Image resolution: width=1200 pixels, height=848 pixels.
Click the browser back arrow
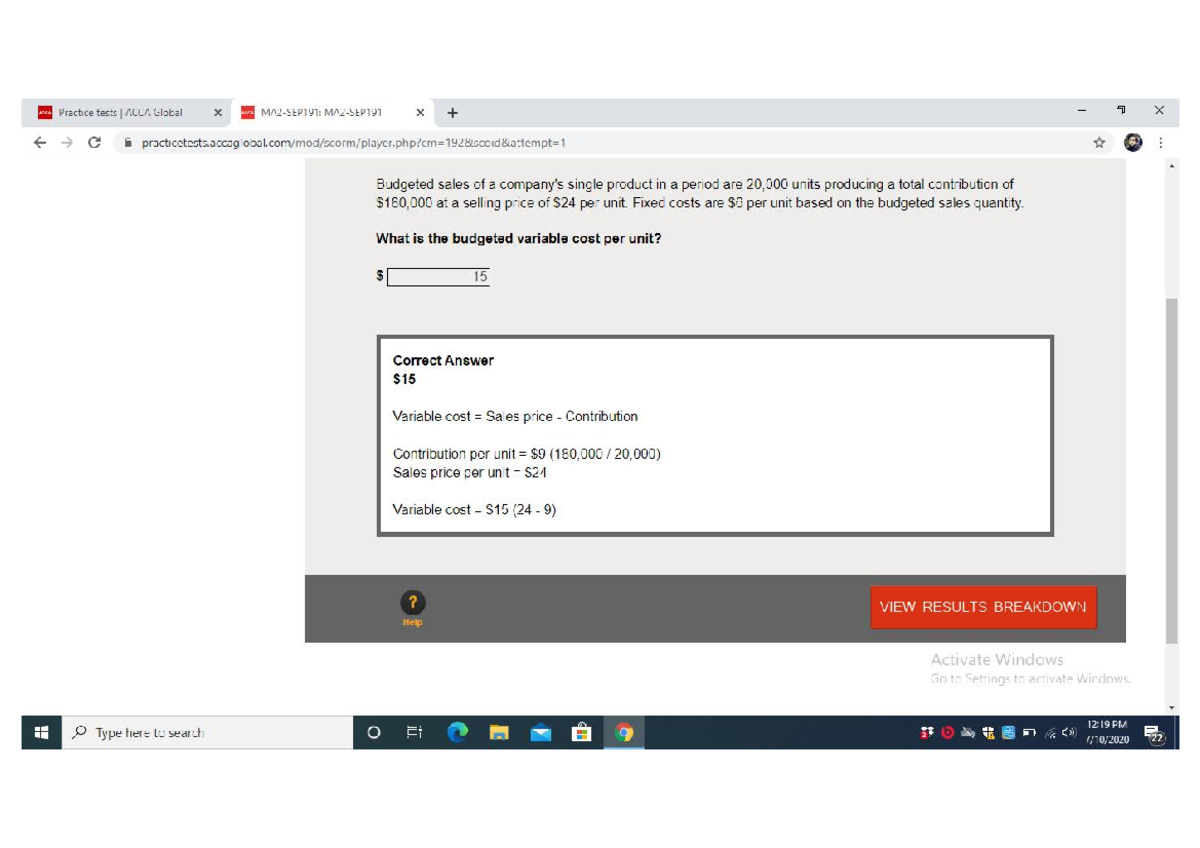[x=40, y=143]
